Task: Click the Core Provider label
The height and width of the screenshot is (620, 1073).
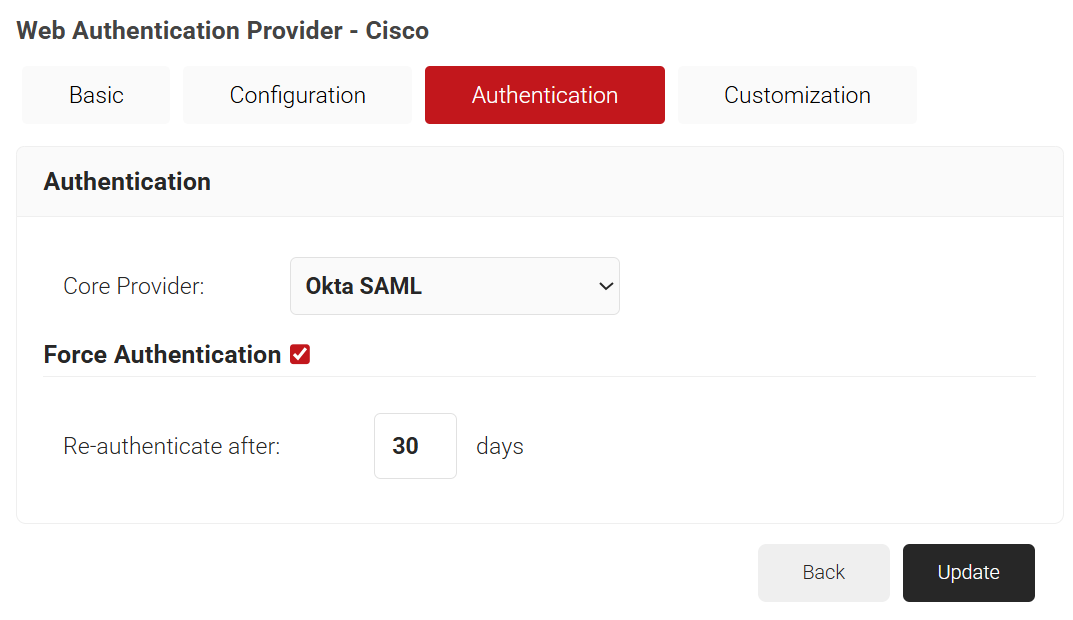Action: pyautogui.click(x=133, y=286)
